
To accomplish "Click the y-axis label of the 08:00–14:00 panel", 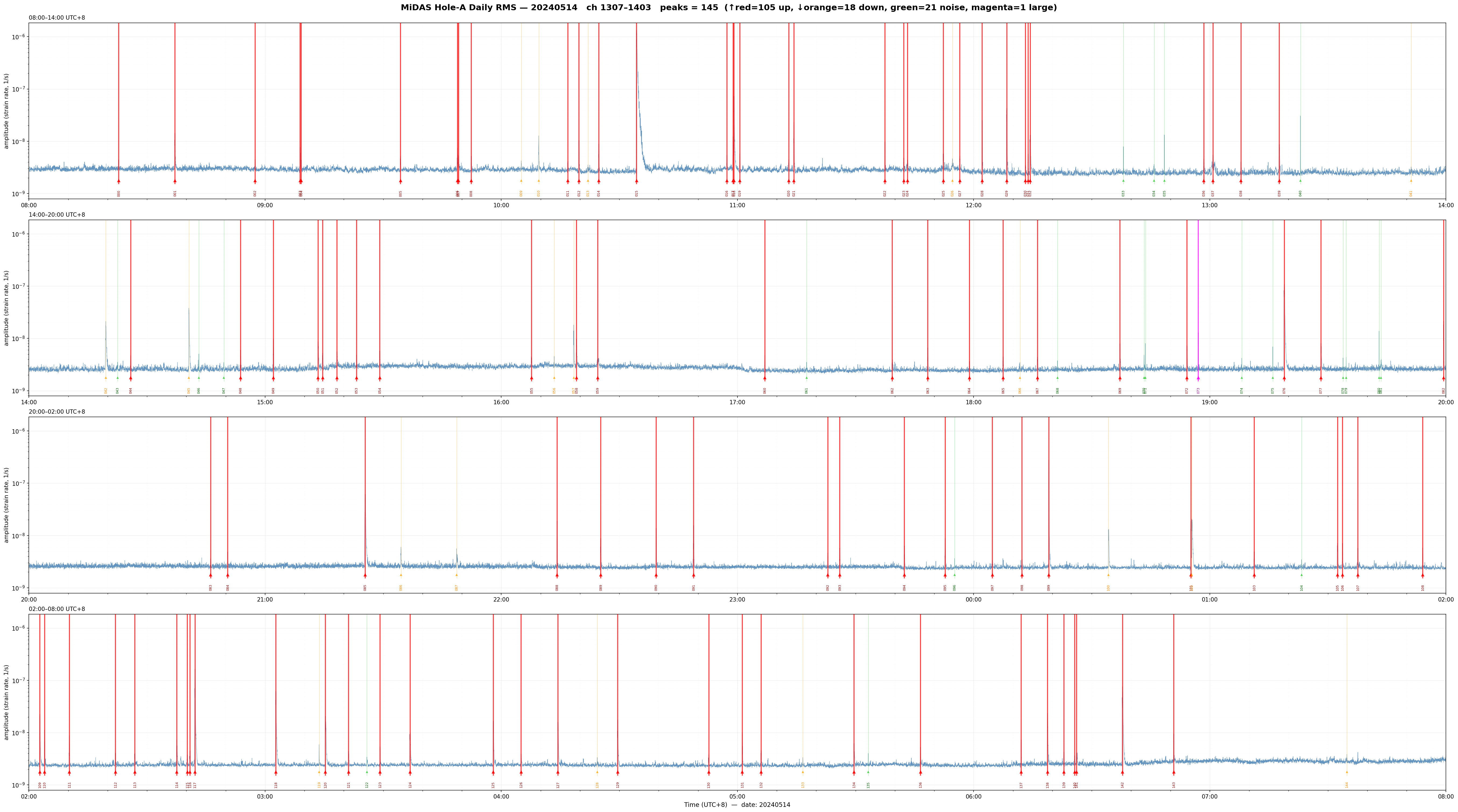I will (7, 111).
